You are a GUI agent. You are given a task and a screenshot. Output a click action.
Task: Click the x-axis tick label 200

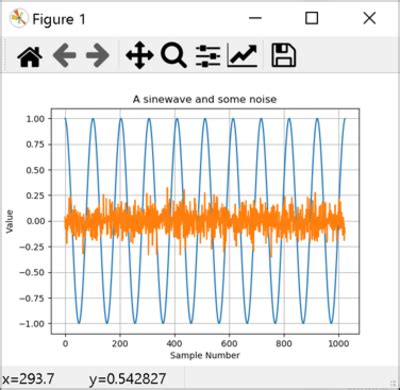click(120, 344)
